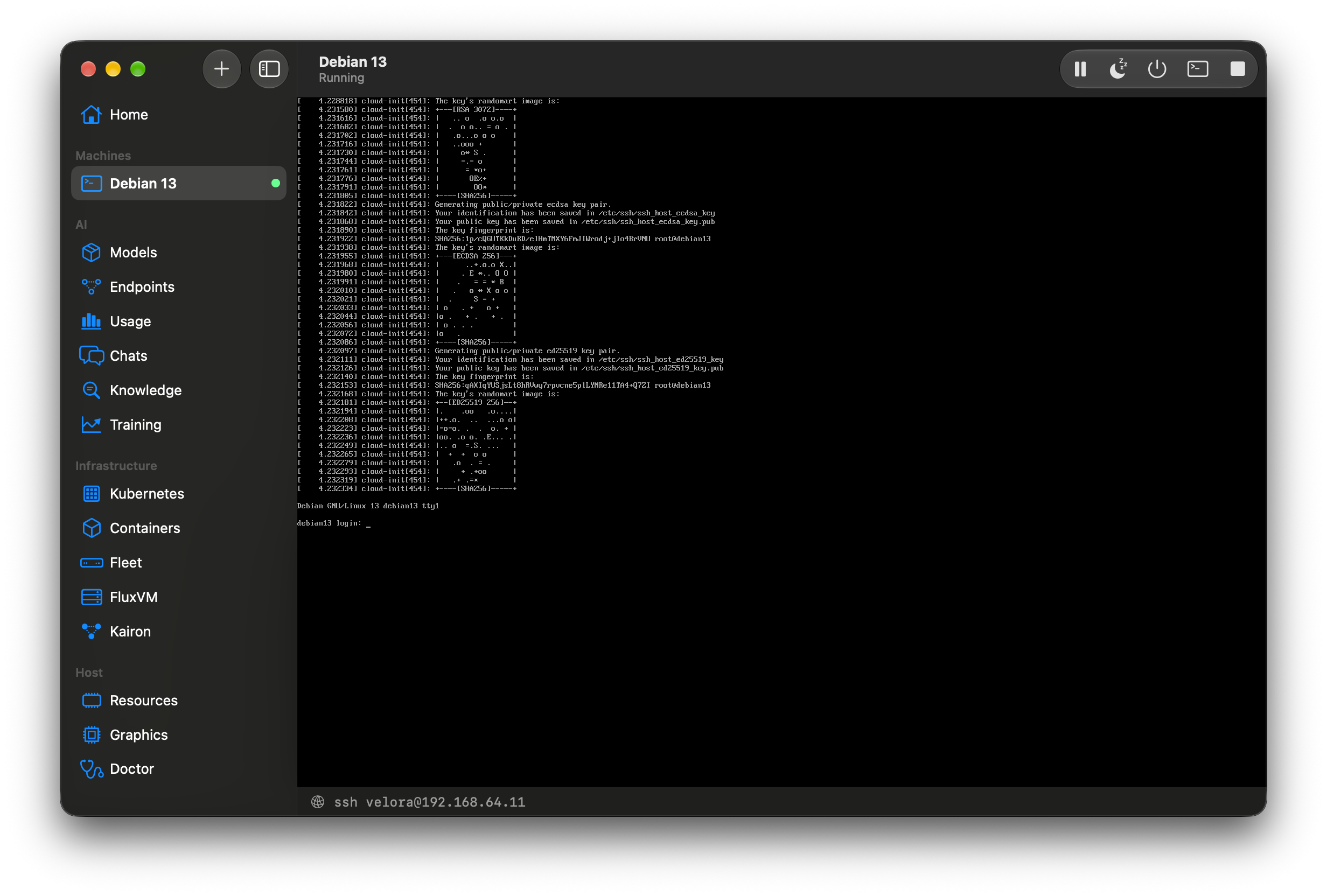Open the Usage page
This screenshot has width=1327, height=896.
tap(179, 321)
